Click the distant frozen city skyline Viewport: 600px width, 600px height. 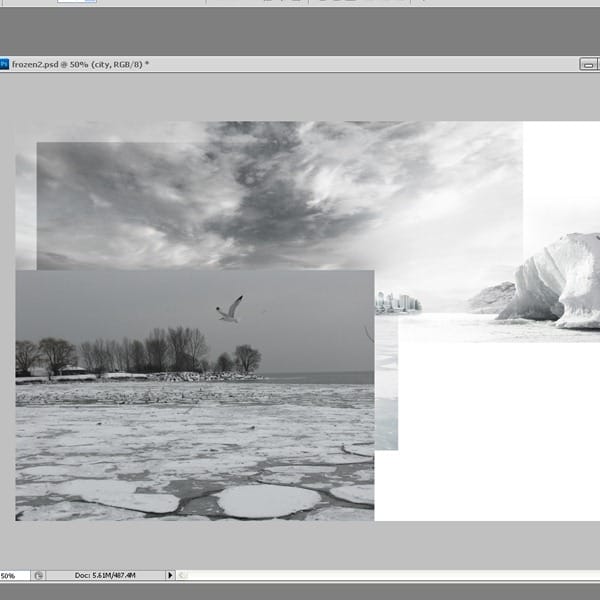[x=398, y=302]
